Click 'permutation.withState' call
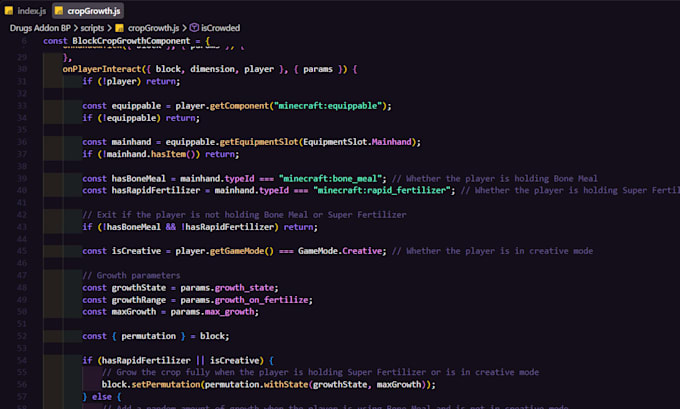 (x=256, y=385)
